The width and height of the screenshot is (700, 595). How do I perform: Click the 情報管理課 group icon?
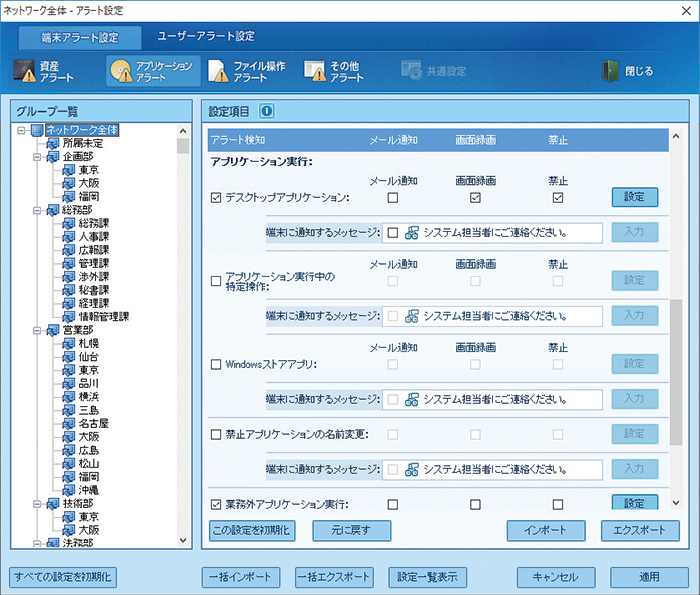69,316
